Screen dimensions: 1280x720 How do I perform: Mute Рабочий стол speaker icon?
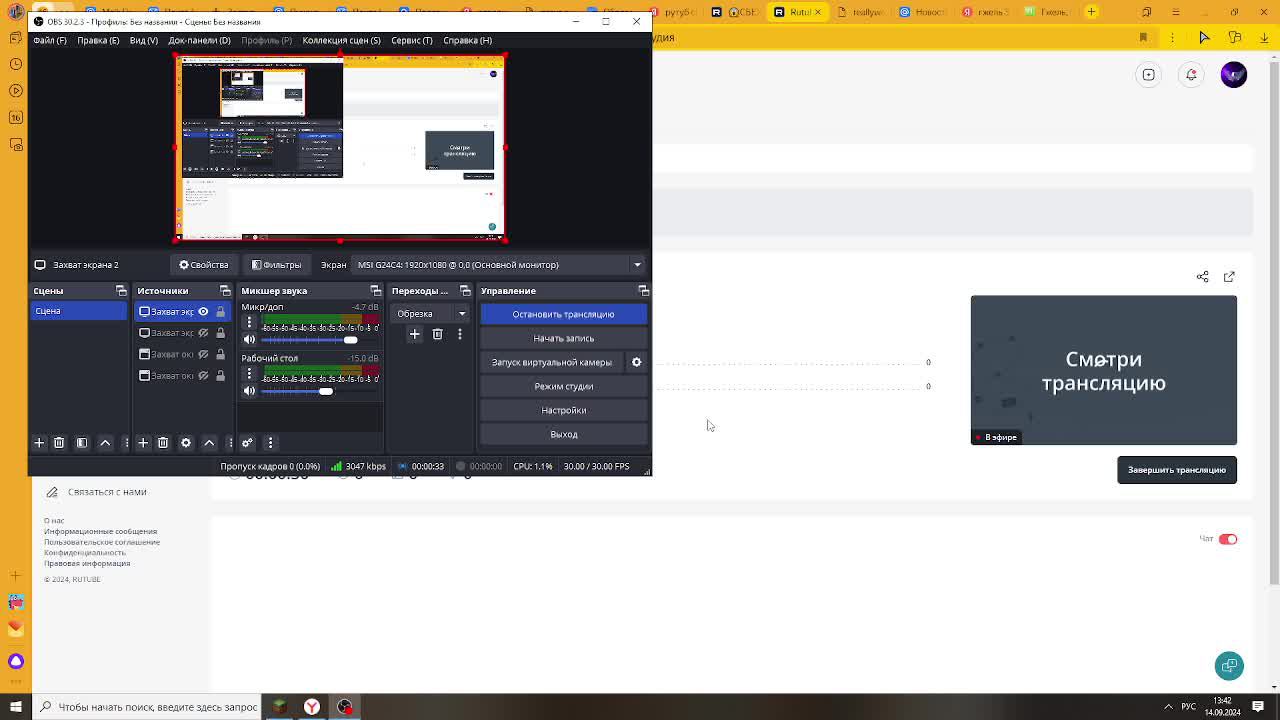click(250, 391)
